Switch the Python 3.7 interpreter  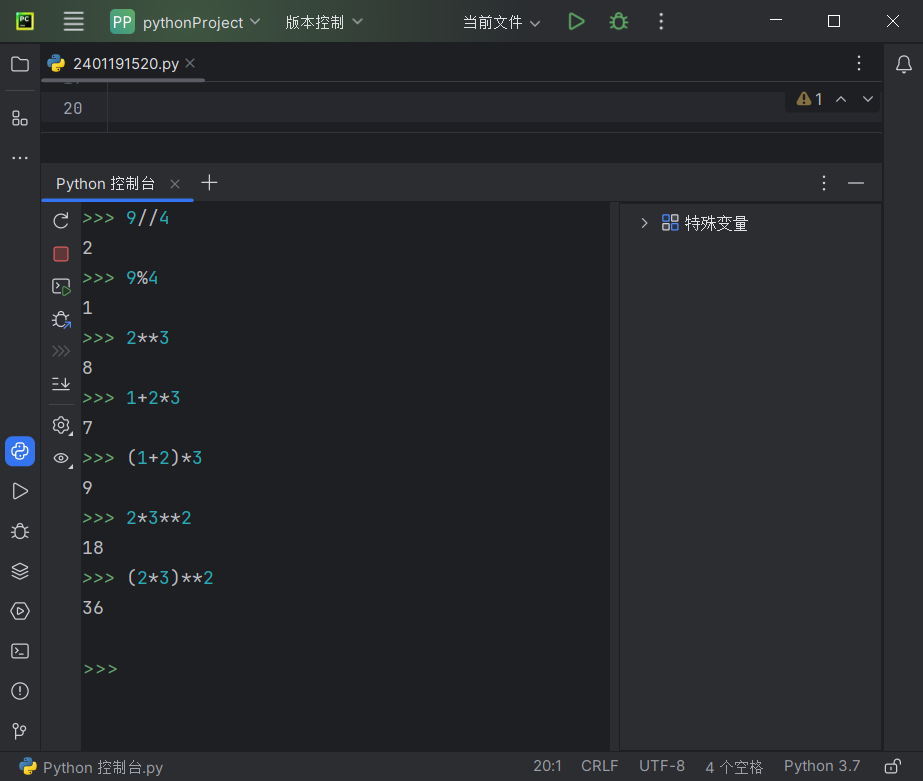pyautogui.click(x=822, y=766)
